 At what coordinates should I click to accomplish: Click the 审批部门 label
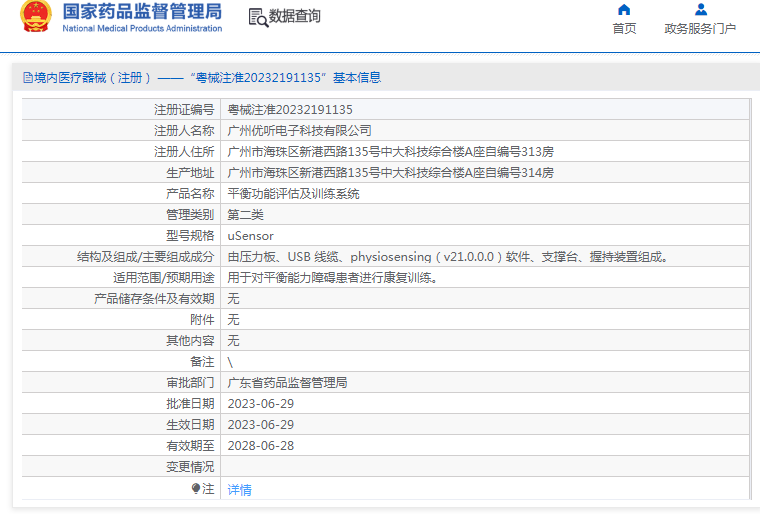pos(190,383)
